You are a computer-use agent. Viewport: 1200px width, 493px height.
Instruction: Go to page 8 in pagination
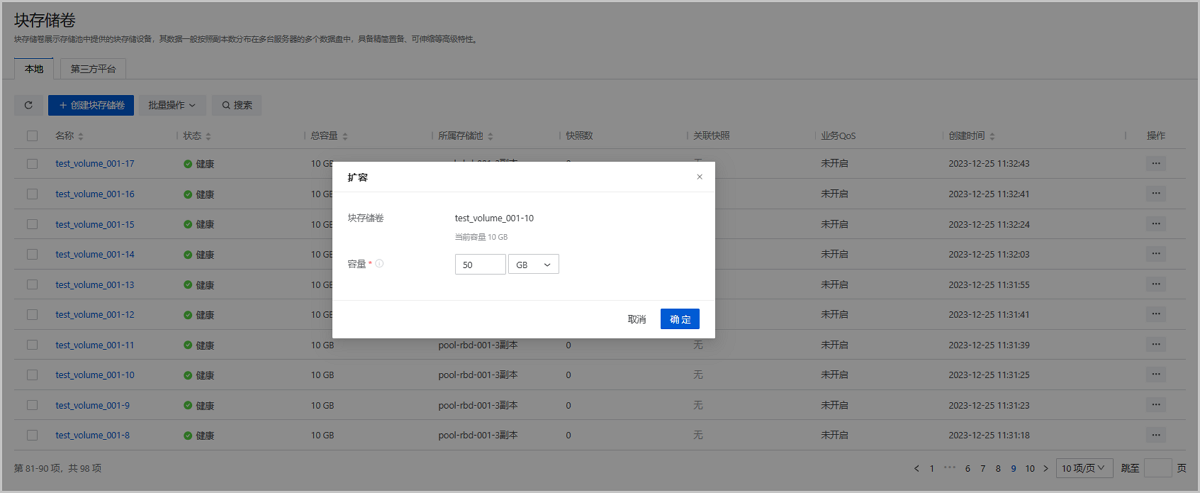tap(998, 468)
